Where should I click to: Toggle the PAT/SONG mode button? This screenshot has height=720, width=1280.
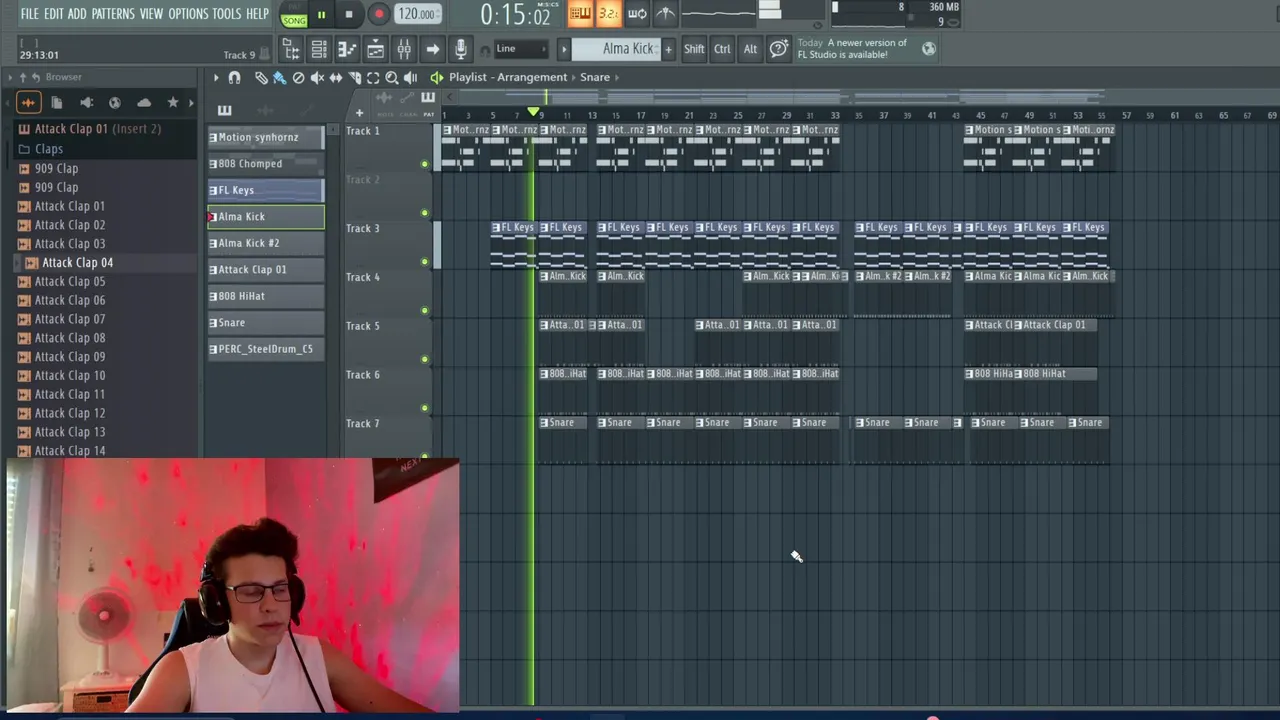point(294,15)
